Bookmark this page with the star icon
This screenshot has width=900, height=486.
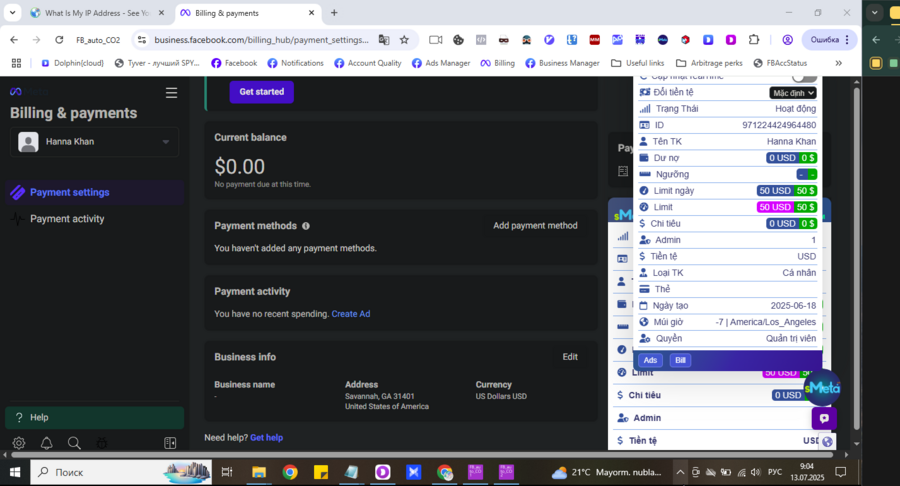click(x=404, y=40)
